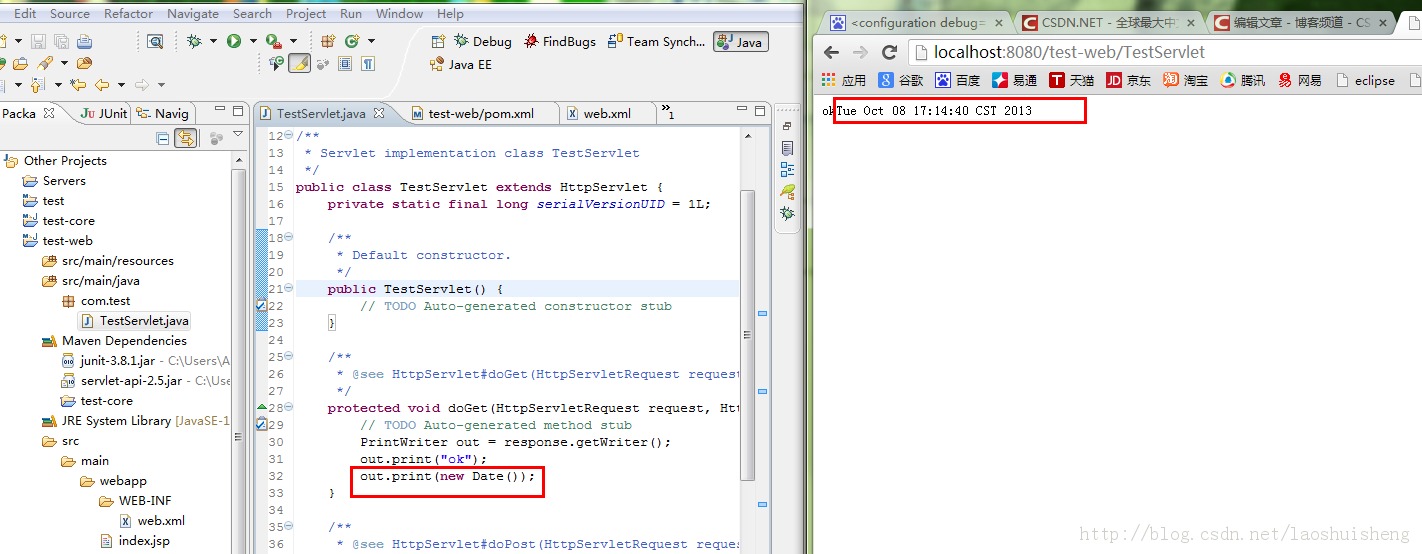This screenshot has width=1422, height=554.
Task: Select the Java perspective button
Action: 740,41
